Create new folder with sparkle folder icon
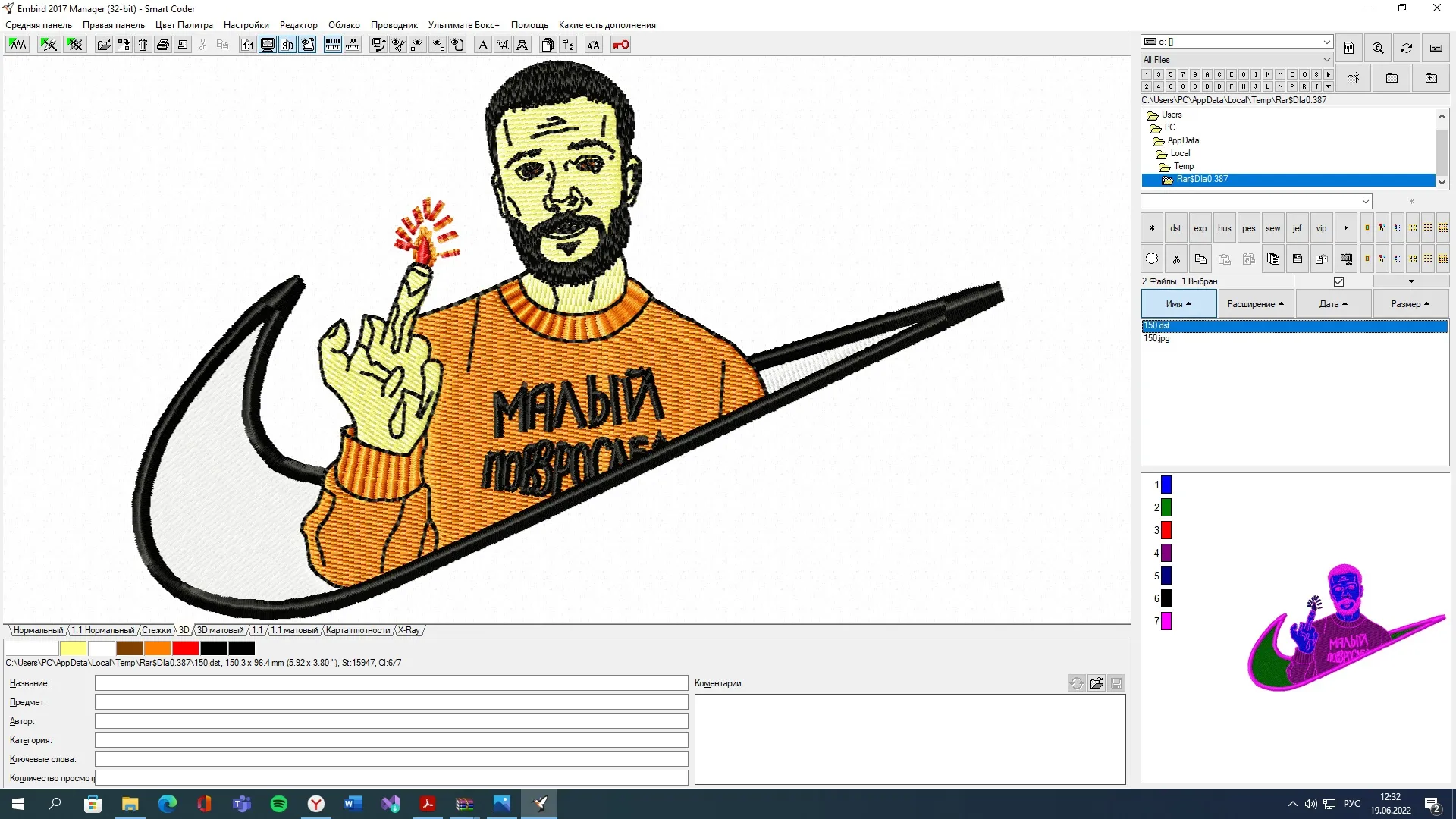1456x819 pixels. click(1353, 78)
